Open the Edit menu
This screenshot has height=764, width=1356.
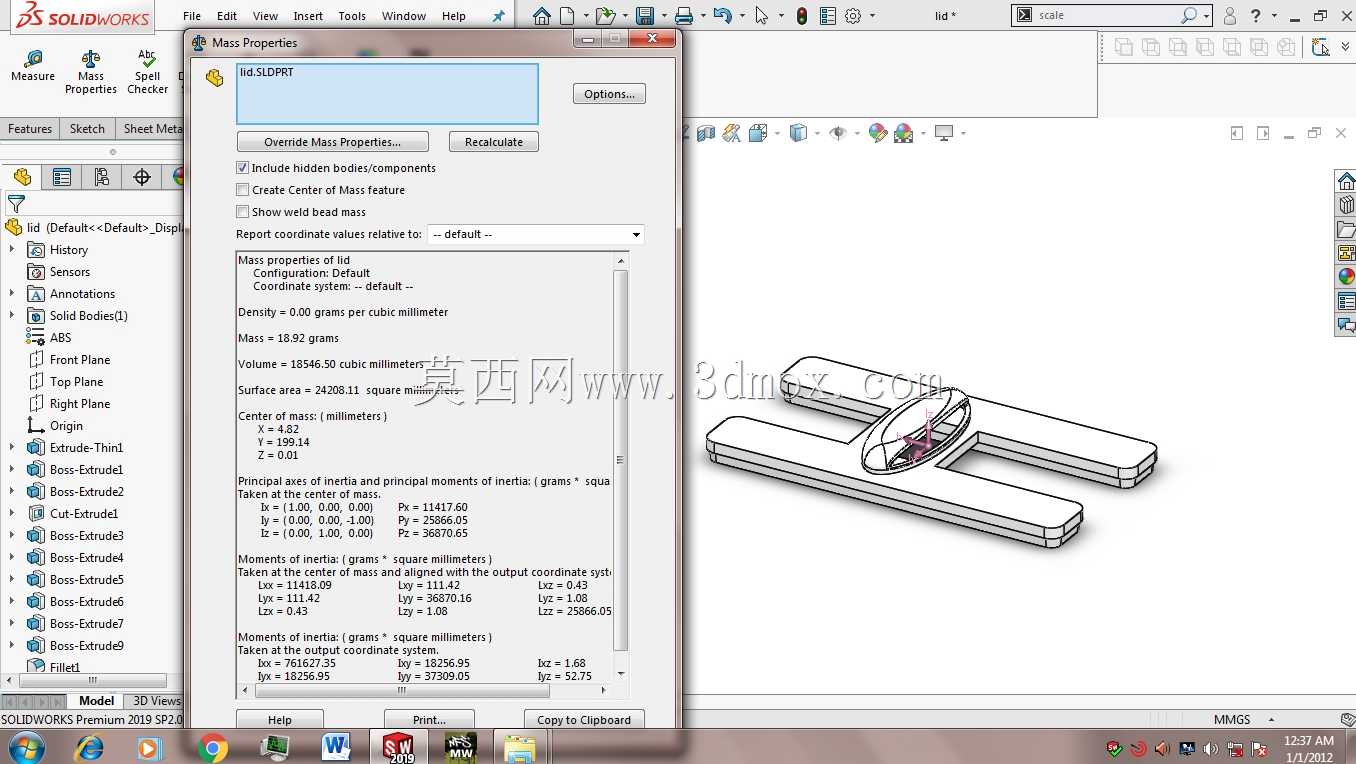pos(227,16)
